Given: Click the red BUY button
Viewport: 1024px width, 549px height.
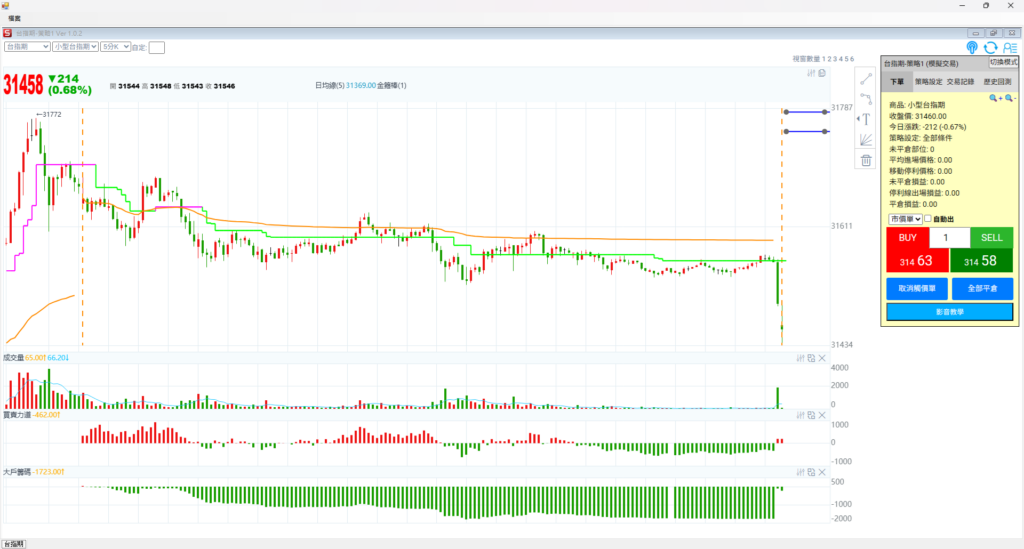Looking at the screenshot, I should (x=907, y=238).
